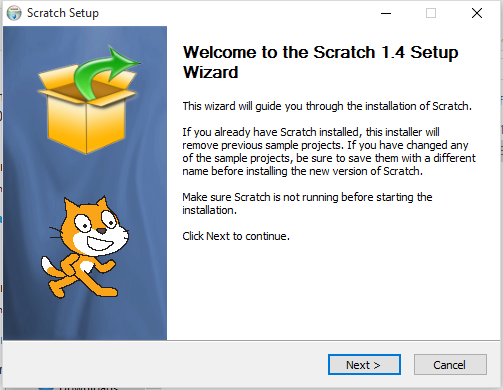
Task: Click the 'Click Next to continue.' line
Action: (236, 236)
